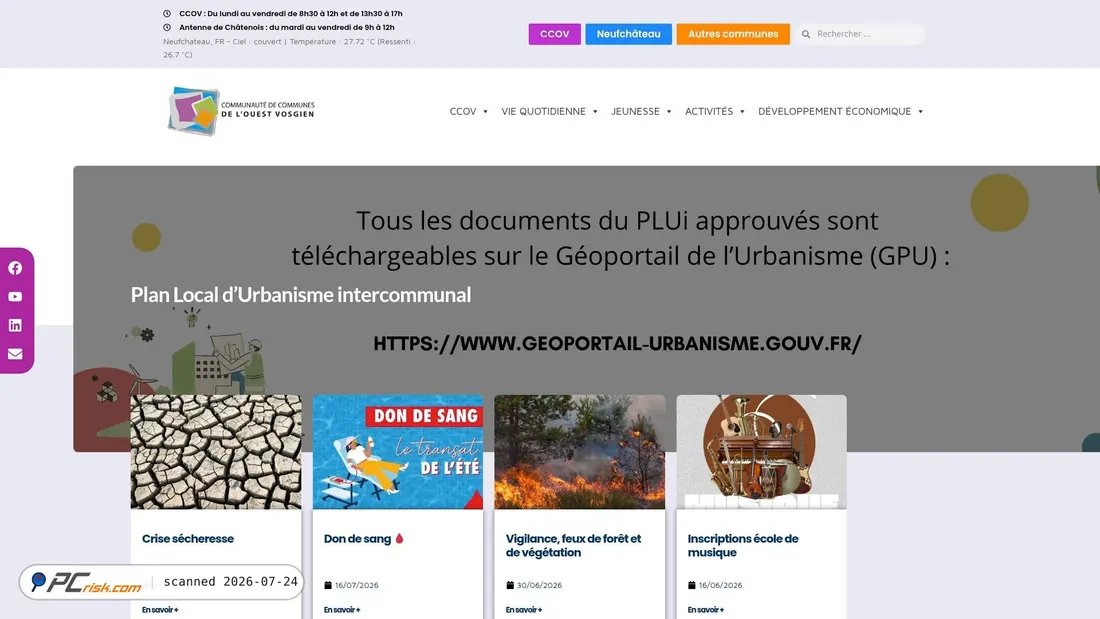Click the 16/07/2026 date text

tap(356, 585)
